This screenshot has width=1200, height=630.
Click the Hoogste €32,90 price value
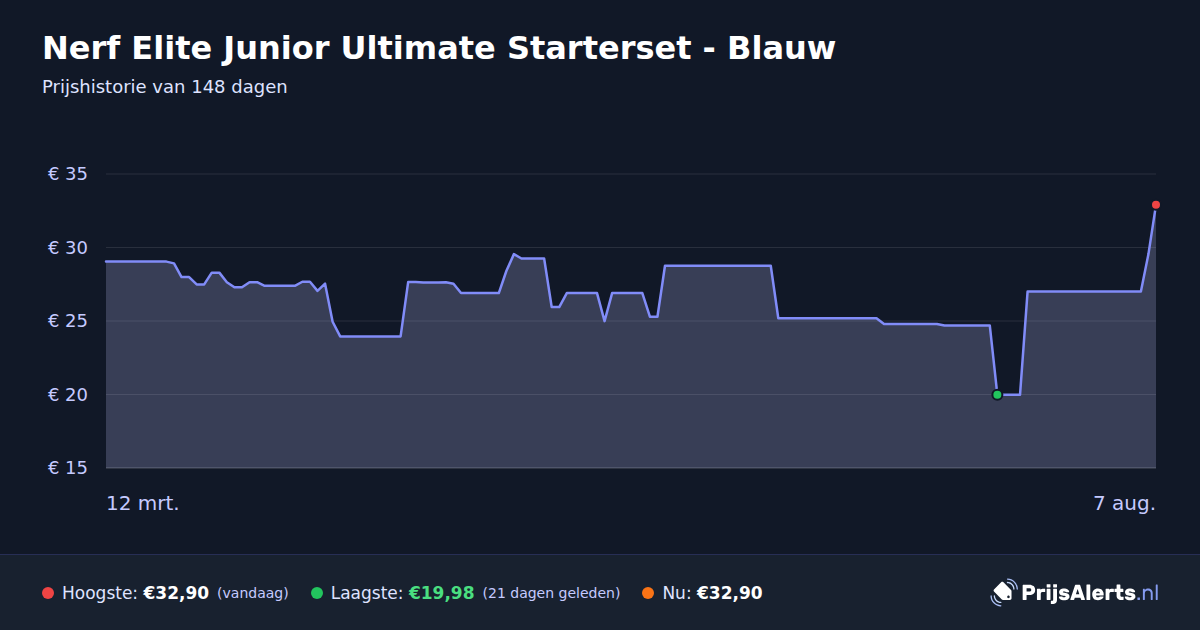[x=176, y=593]
